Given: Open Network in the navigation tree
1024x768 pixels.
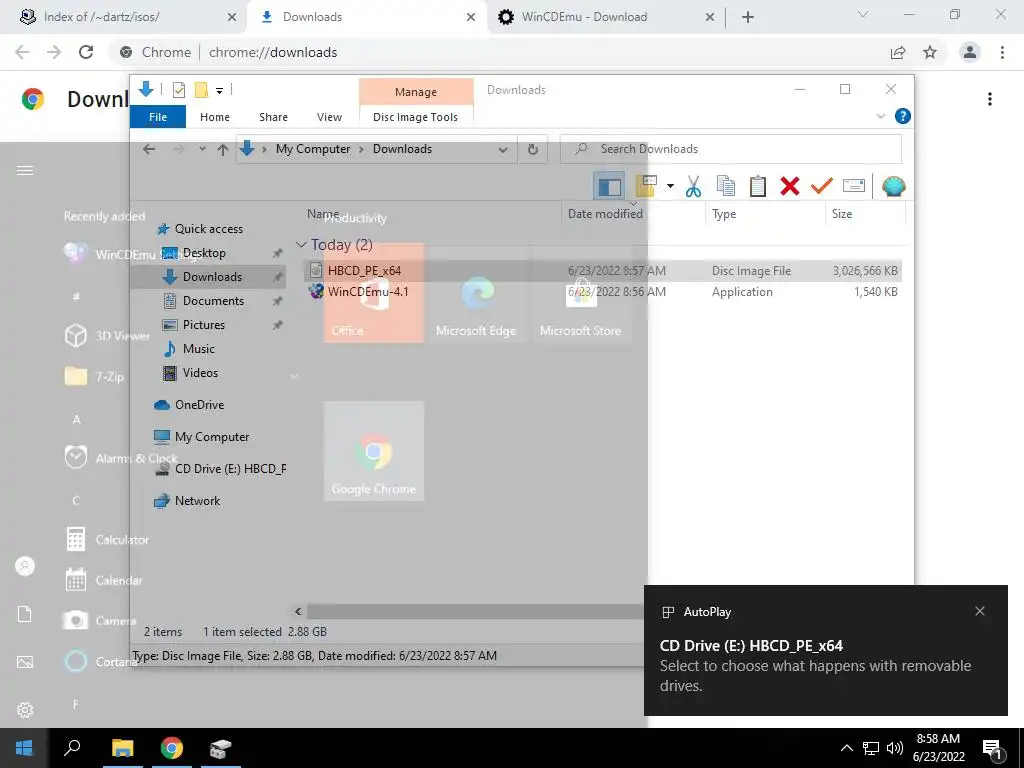Looking at the screenshot, I should 197,501.
